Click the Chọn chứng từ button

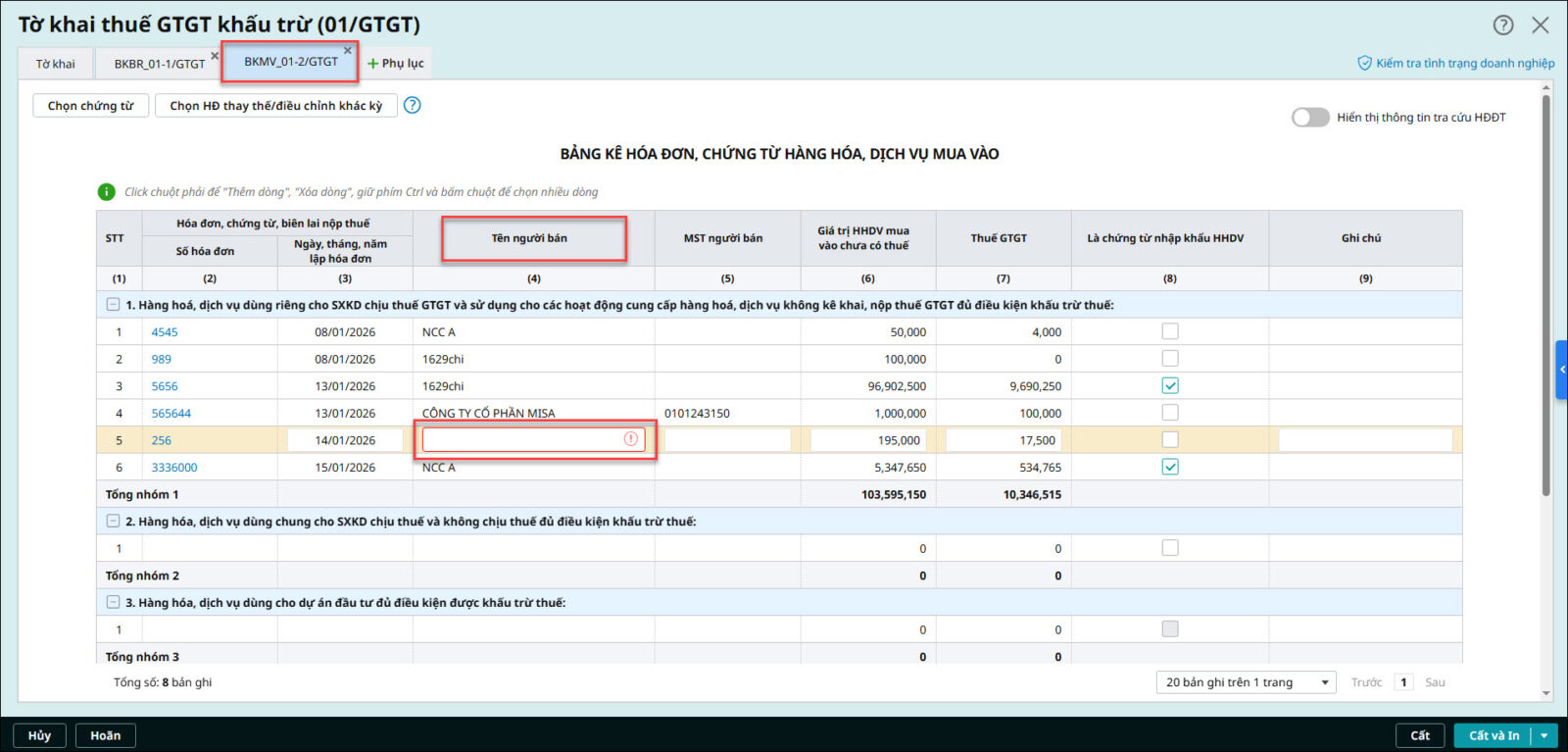tap(91, 106)
